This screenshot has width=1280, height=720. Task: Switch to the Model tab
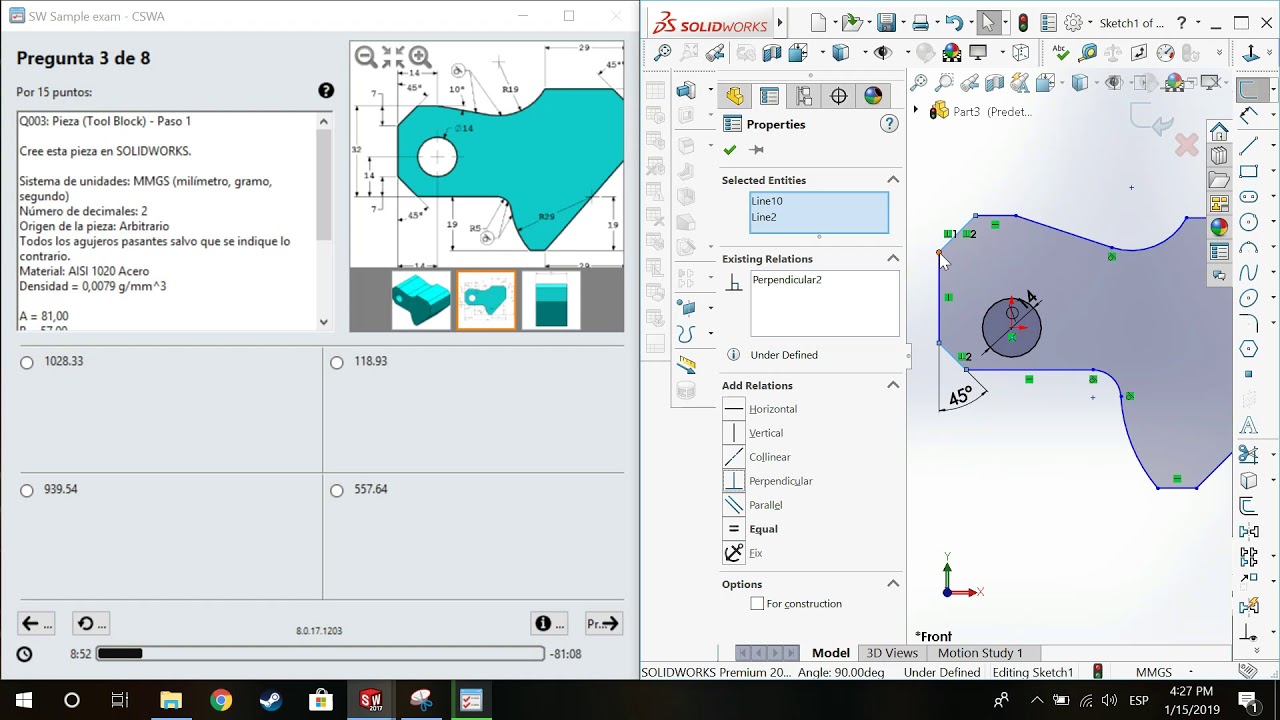[831, 653]
